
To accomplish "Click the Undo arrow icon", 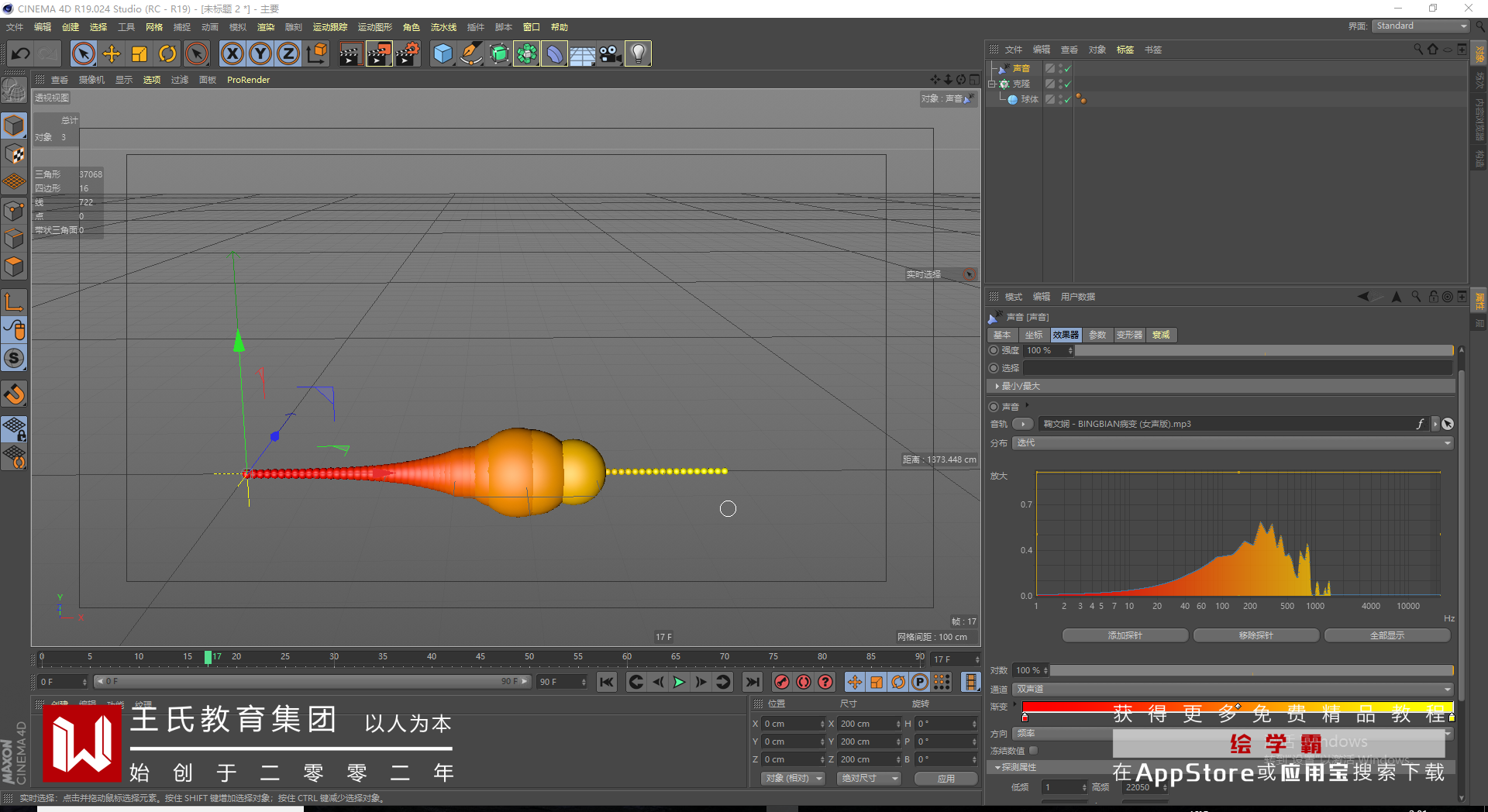I will pyautogui.click(x=21, y=53).
